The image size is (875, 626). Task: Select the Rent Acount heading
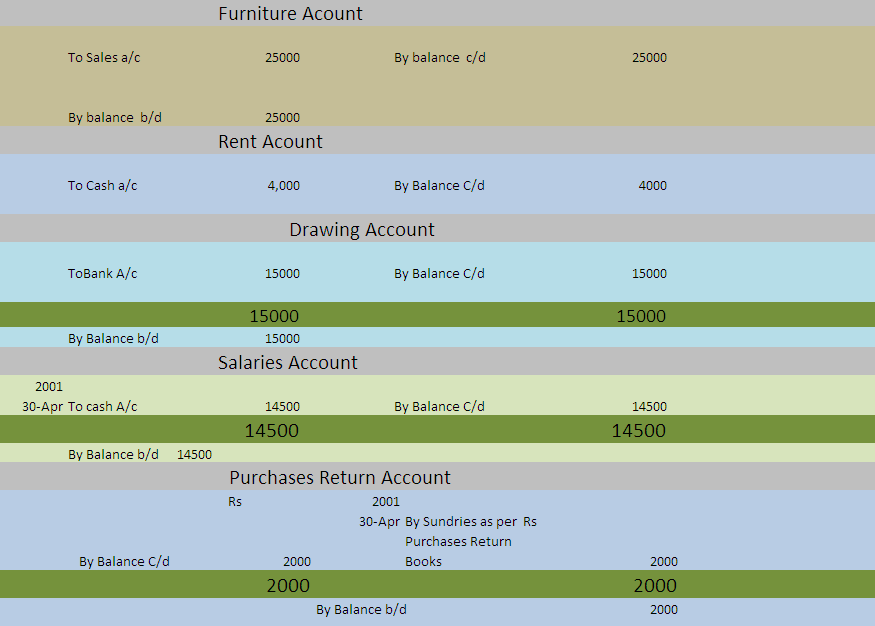270,141
